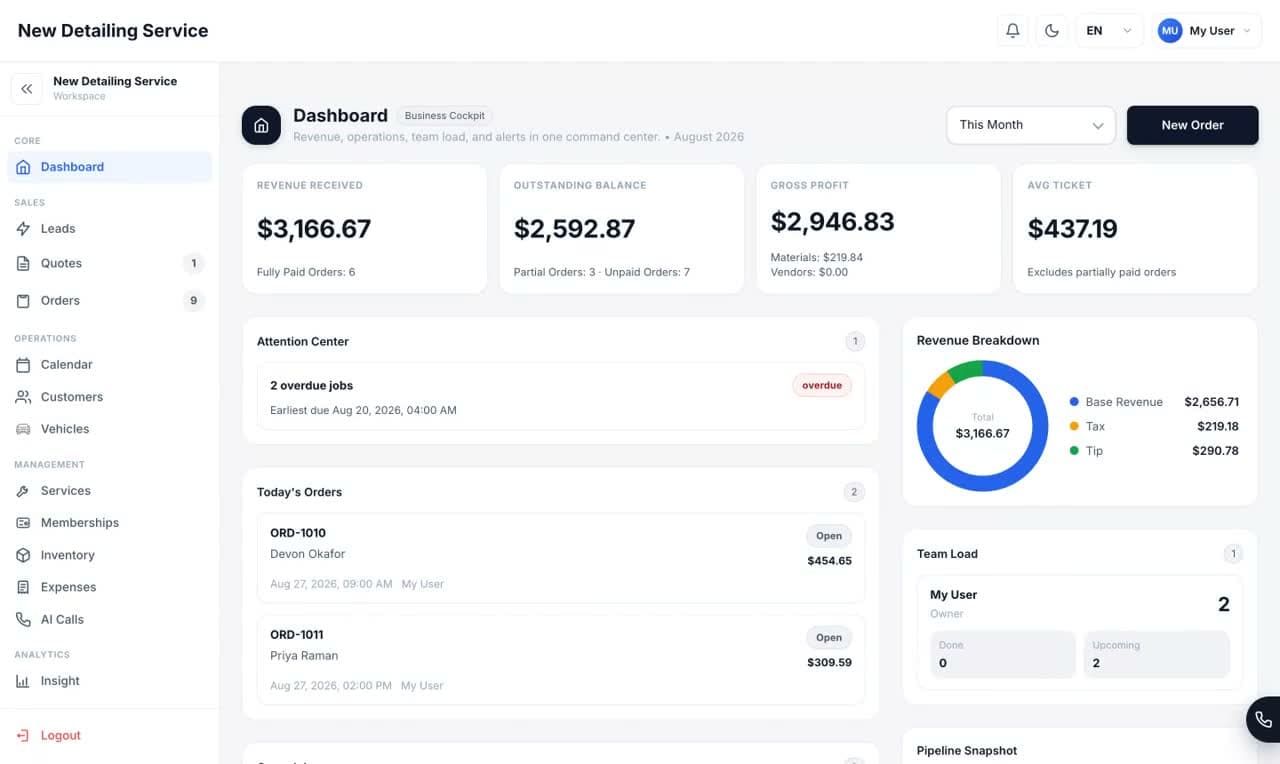Screen dimensions: 1280x764
Task: Open the notifications bell
Action: 1012,31
